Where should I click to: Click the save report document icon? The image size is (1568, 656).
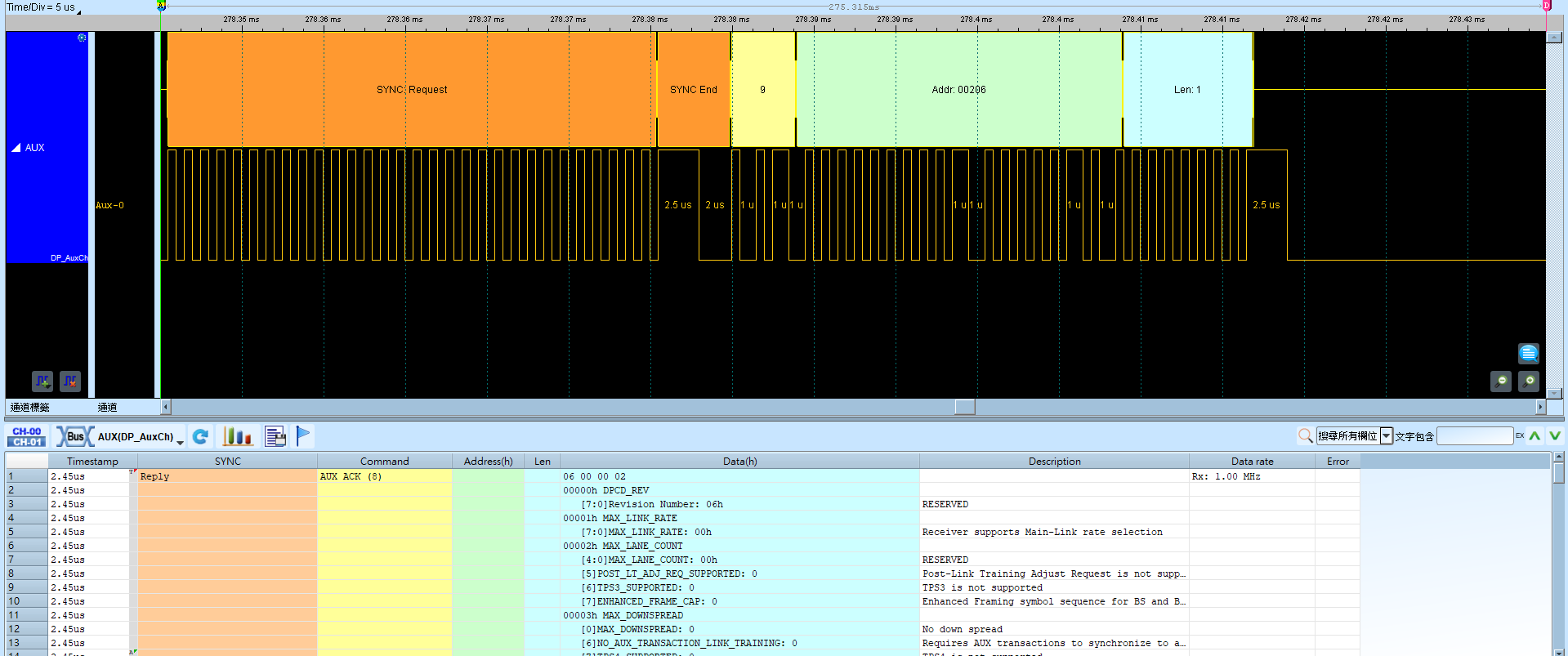pyautogui.click(x=275, y=436)
